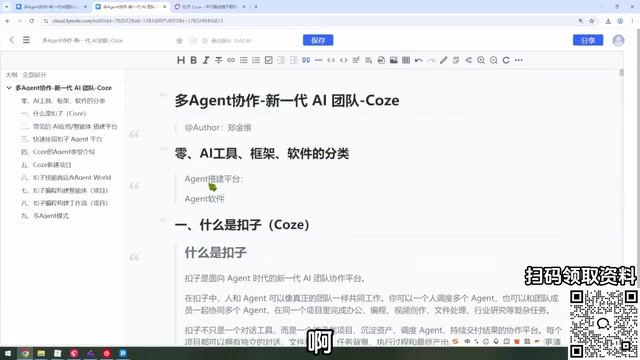Zoom out the editor view
The height and width of the screenshot is (360, 640).
click(x=493, y=60)
